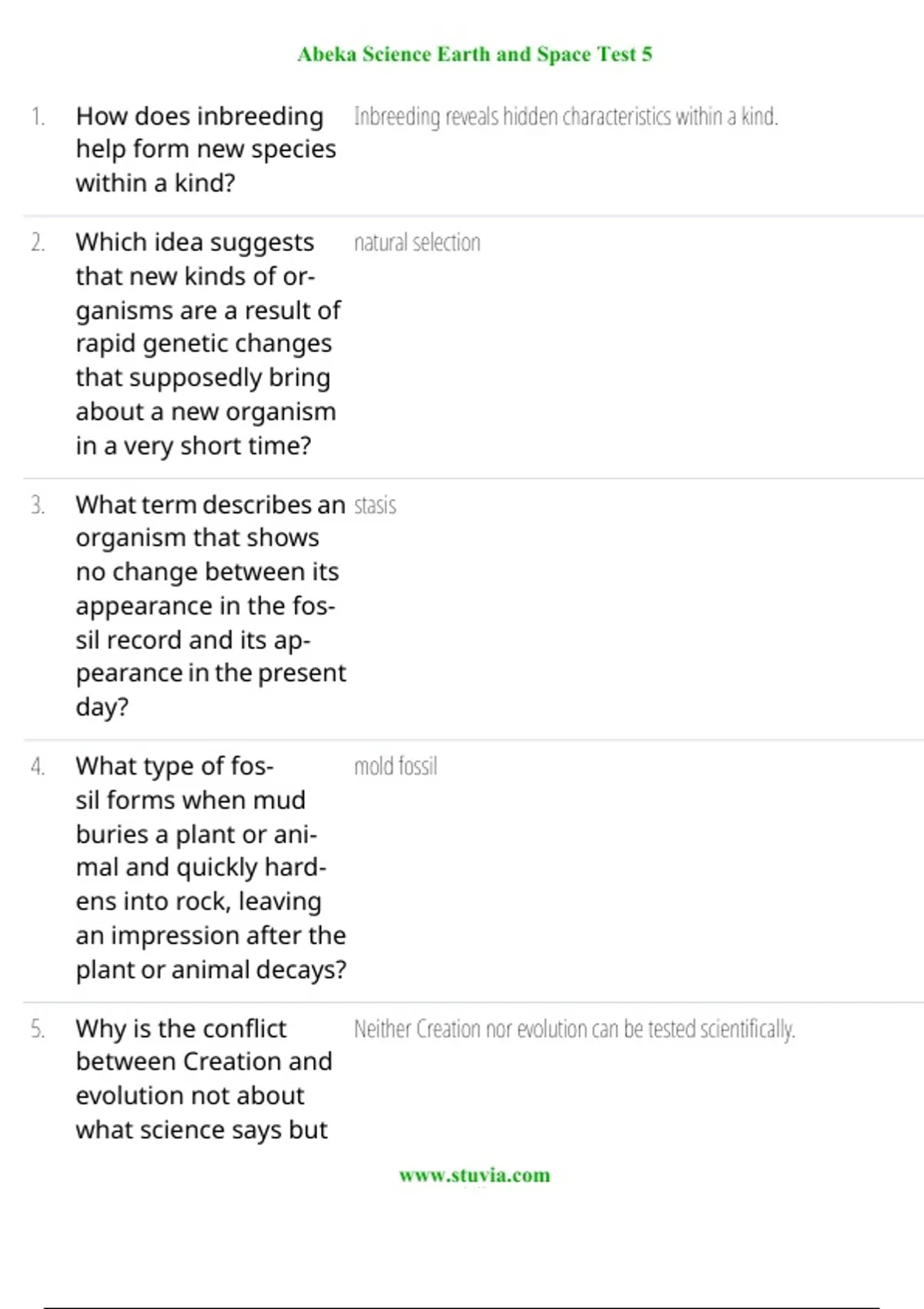Image resolution: width=924 pixels, height=1309 pixels.
Task: Click the divider line above the Creation question
Action: click(x=474, y=1003)
